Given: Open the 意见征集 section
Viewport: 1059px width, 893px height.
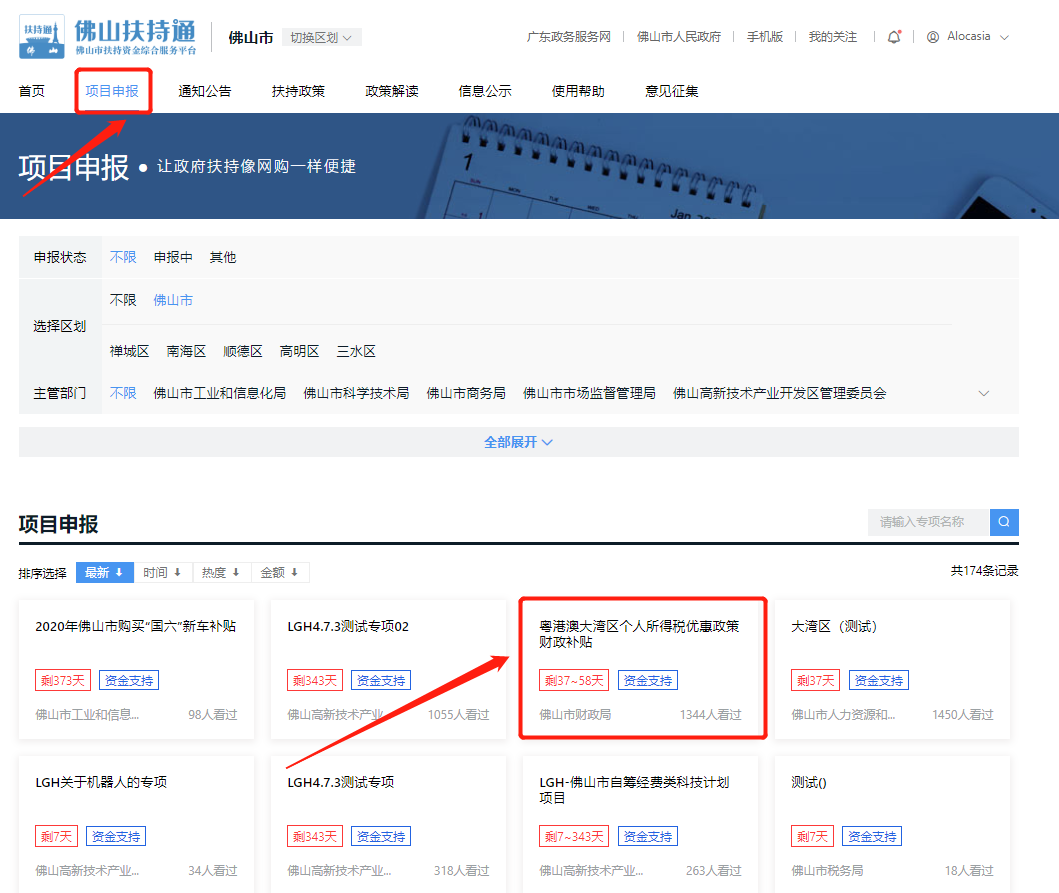Looking at the screenshot, I should pyautogui.click(x=670, y=90).
